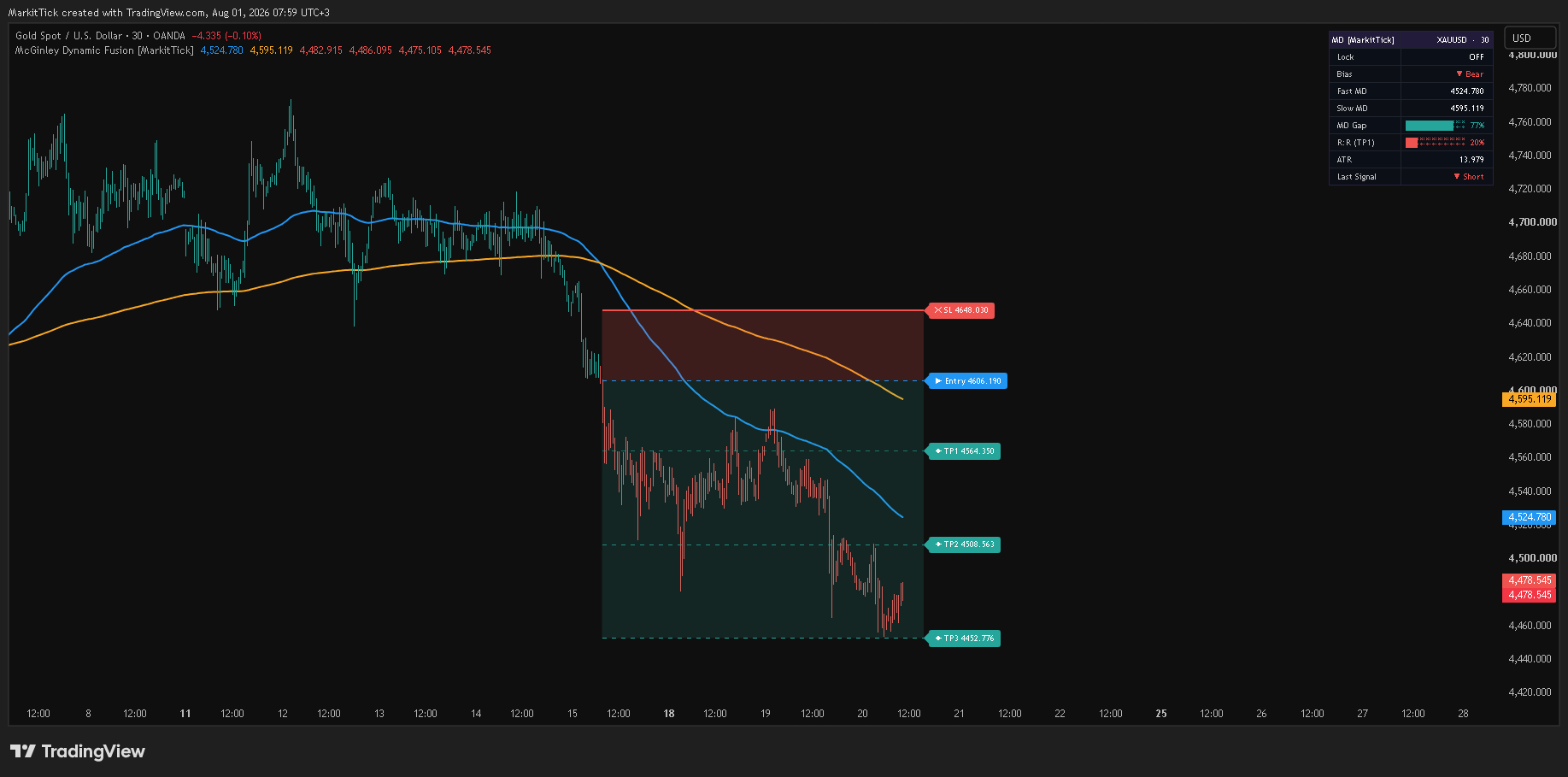Viewport: 1568px width, 777px height.
Task: Select the SL 4648.030 stop-loss label
Action: (960, 310)
